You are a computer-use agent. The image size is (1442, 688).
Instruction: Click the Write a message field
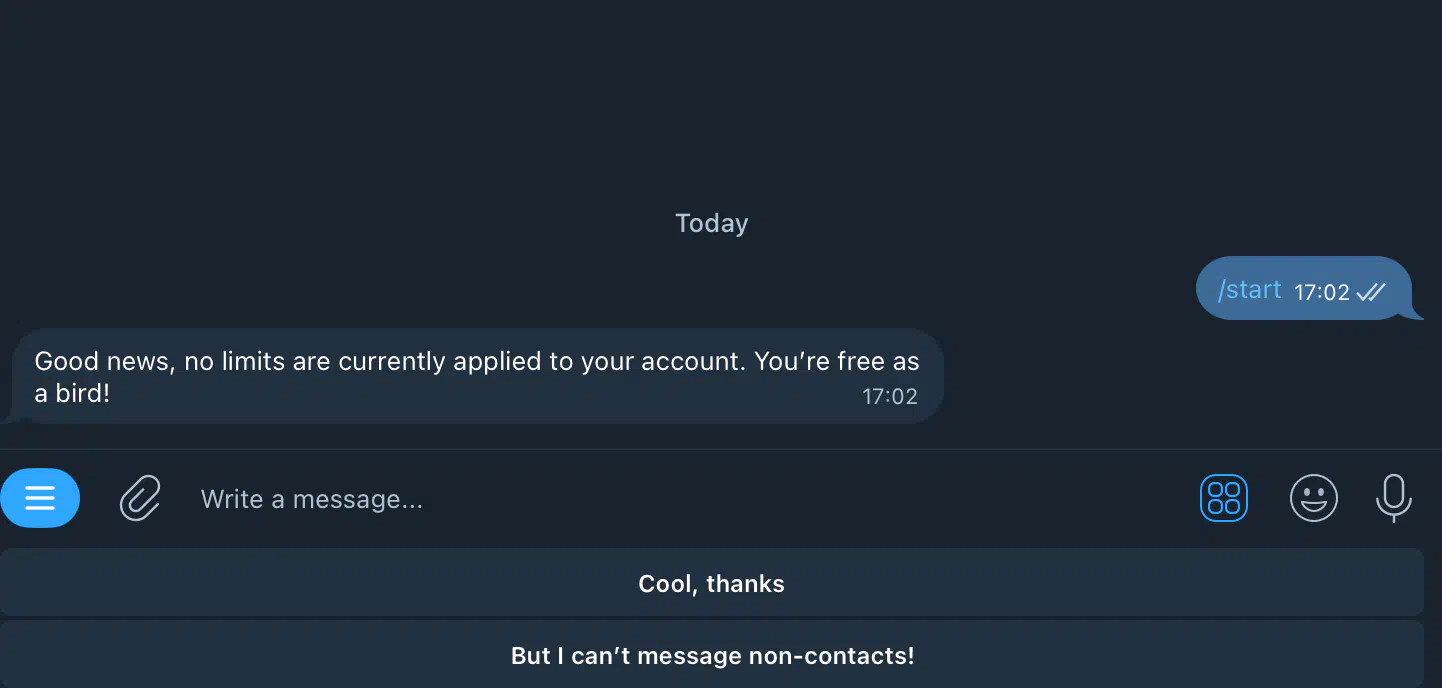coord(680,498)
